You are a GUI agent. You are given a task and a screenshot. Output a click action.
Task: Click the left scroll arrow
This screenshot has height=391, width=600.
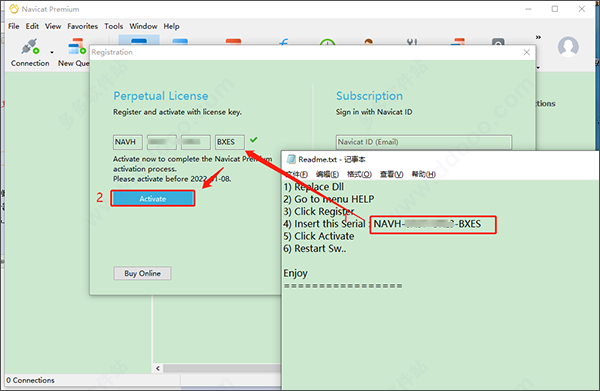[x=158, y=368]
